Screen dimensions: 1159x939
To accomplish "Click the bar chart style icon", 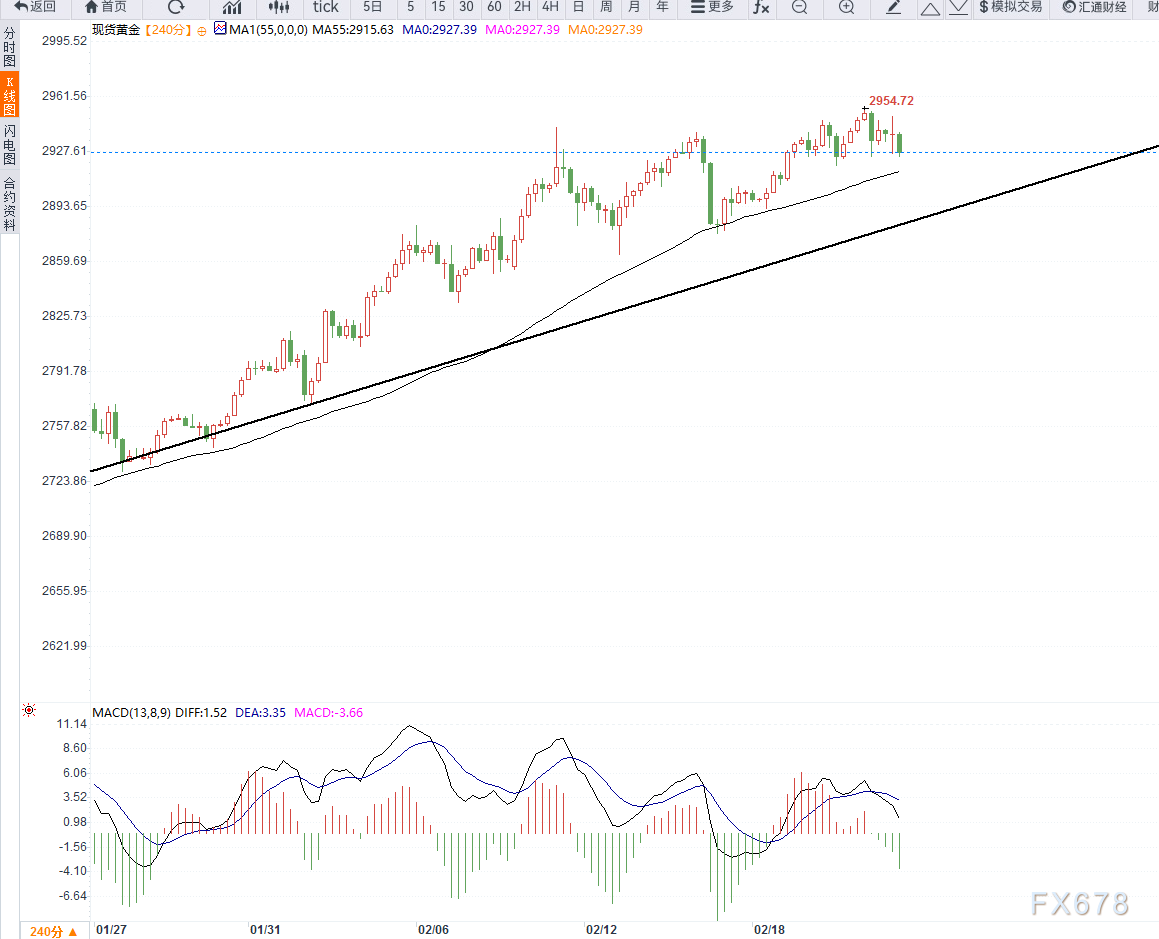I will click(x=232, y=7).
